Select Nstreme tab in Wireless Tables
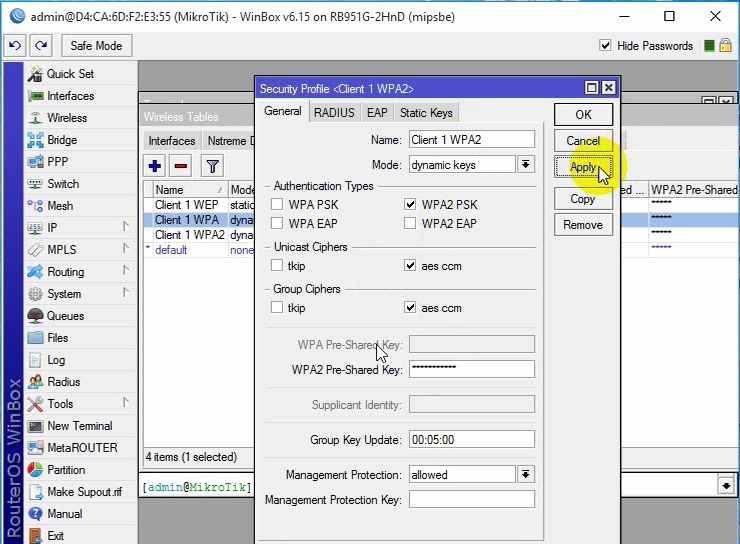740x544 pixels. pyautogui.click(x=228, y=141)
